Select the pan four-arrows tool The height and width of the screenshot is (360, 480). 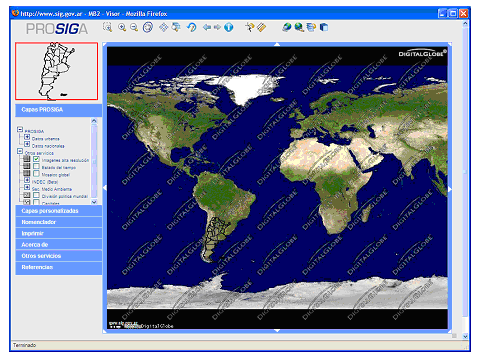163,27
